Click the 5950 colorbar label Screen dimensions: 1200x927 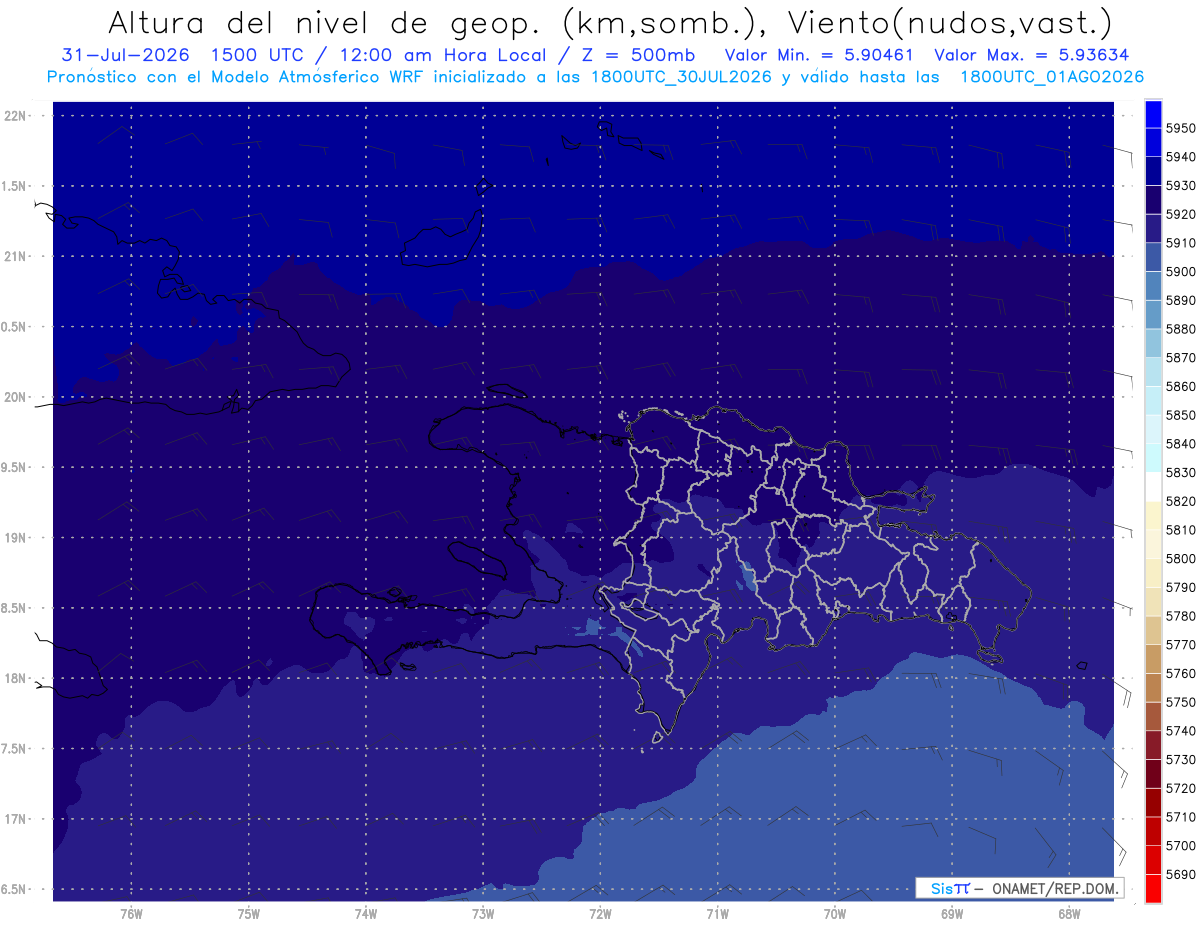click(1181, 128)
